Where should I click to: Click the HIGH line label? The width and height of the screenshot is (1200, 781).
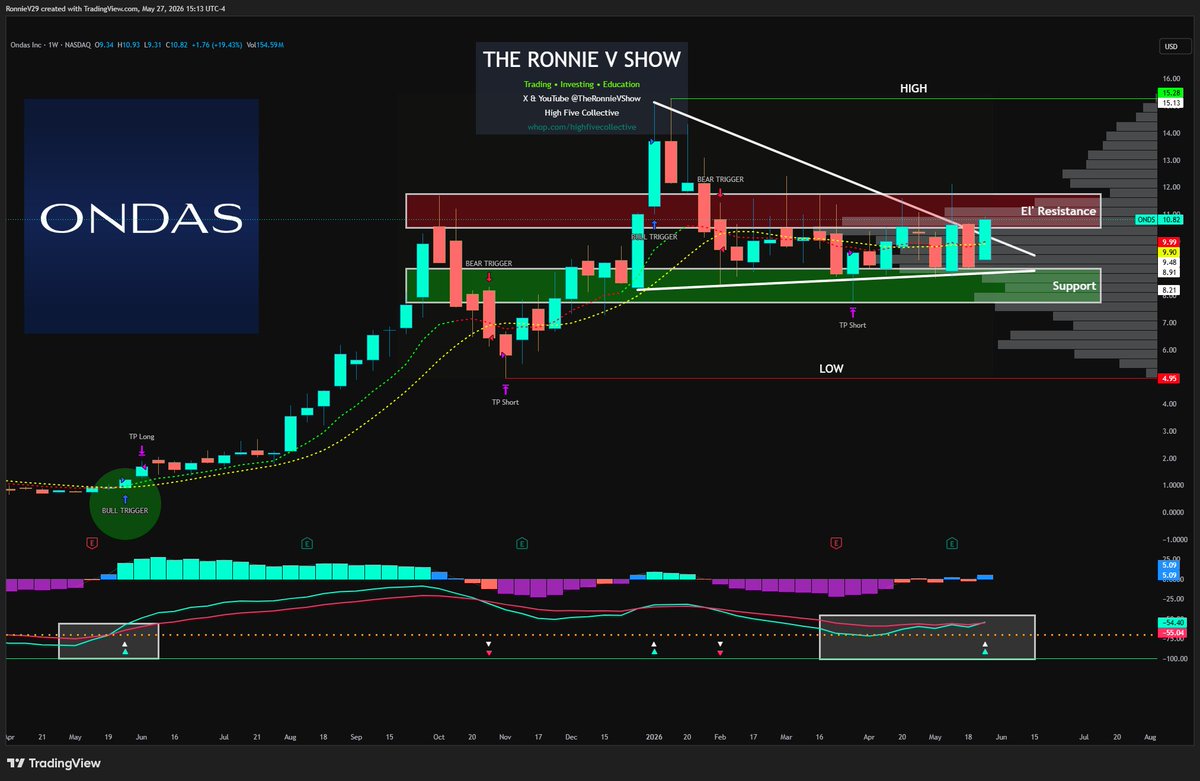coord(913,88)
